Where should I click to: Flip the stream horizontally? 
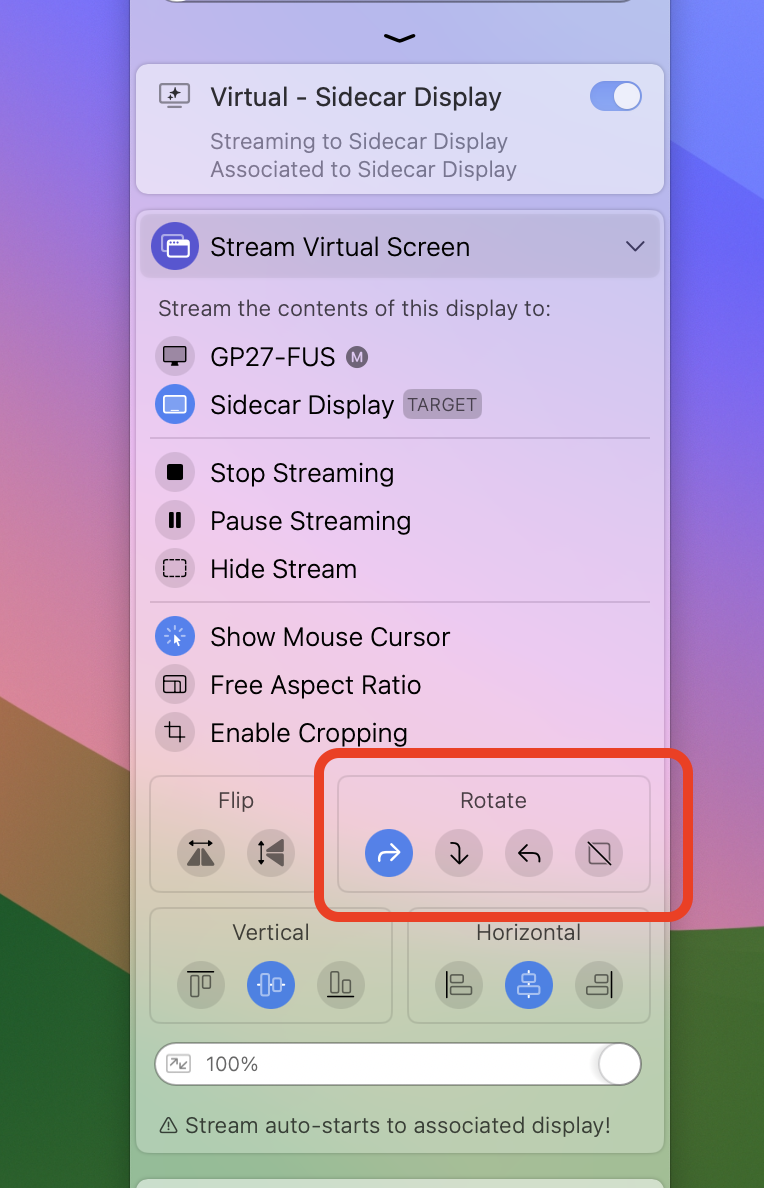point(201,853)
